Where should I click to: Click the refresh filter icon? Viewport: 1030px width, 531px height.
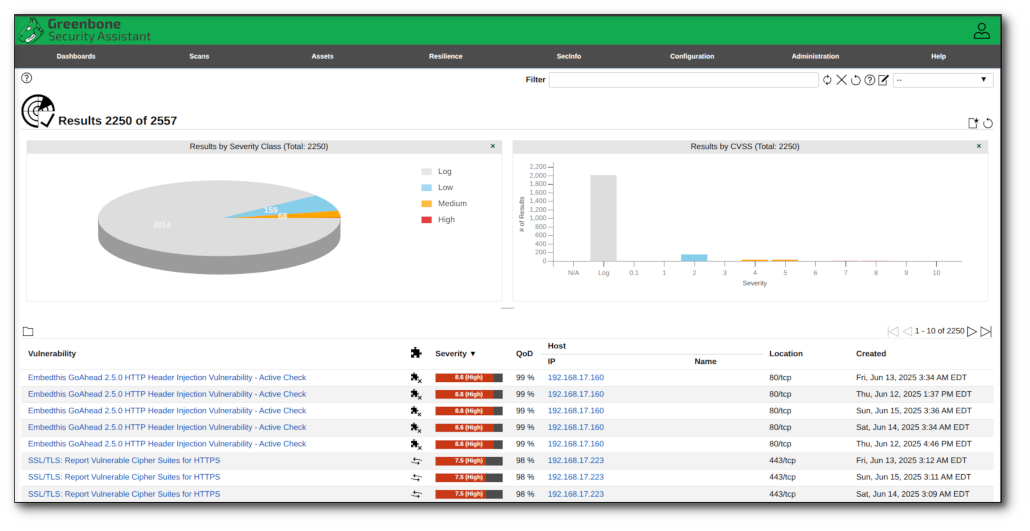click(x=827, y=80)
